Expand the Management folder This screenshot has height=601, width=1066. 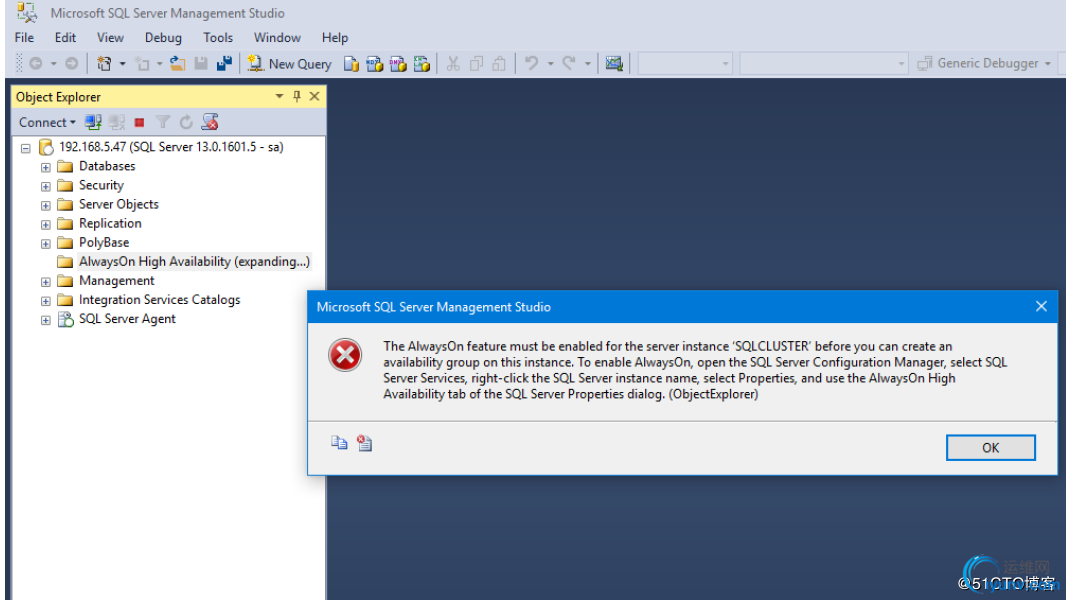[46, 281]
